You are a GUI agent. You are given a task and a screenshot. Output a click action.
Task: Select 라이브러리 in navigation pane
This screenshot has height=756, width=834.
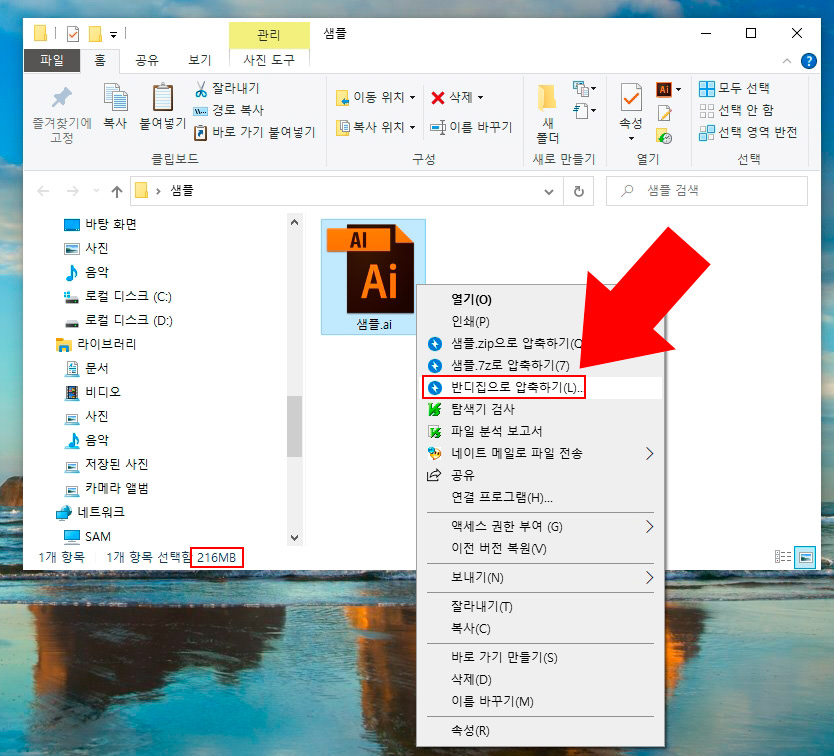[x=96, y=344]
